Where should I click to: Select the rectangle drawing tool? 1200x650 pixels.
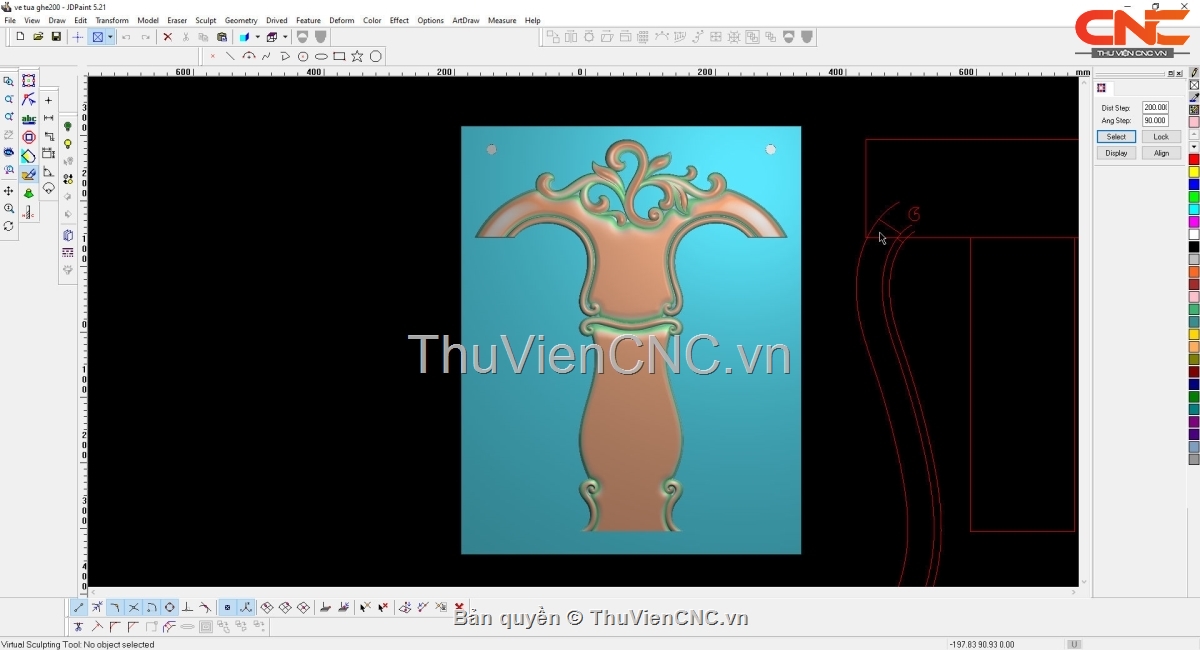tap(339, 56)
